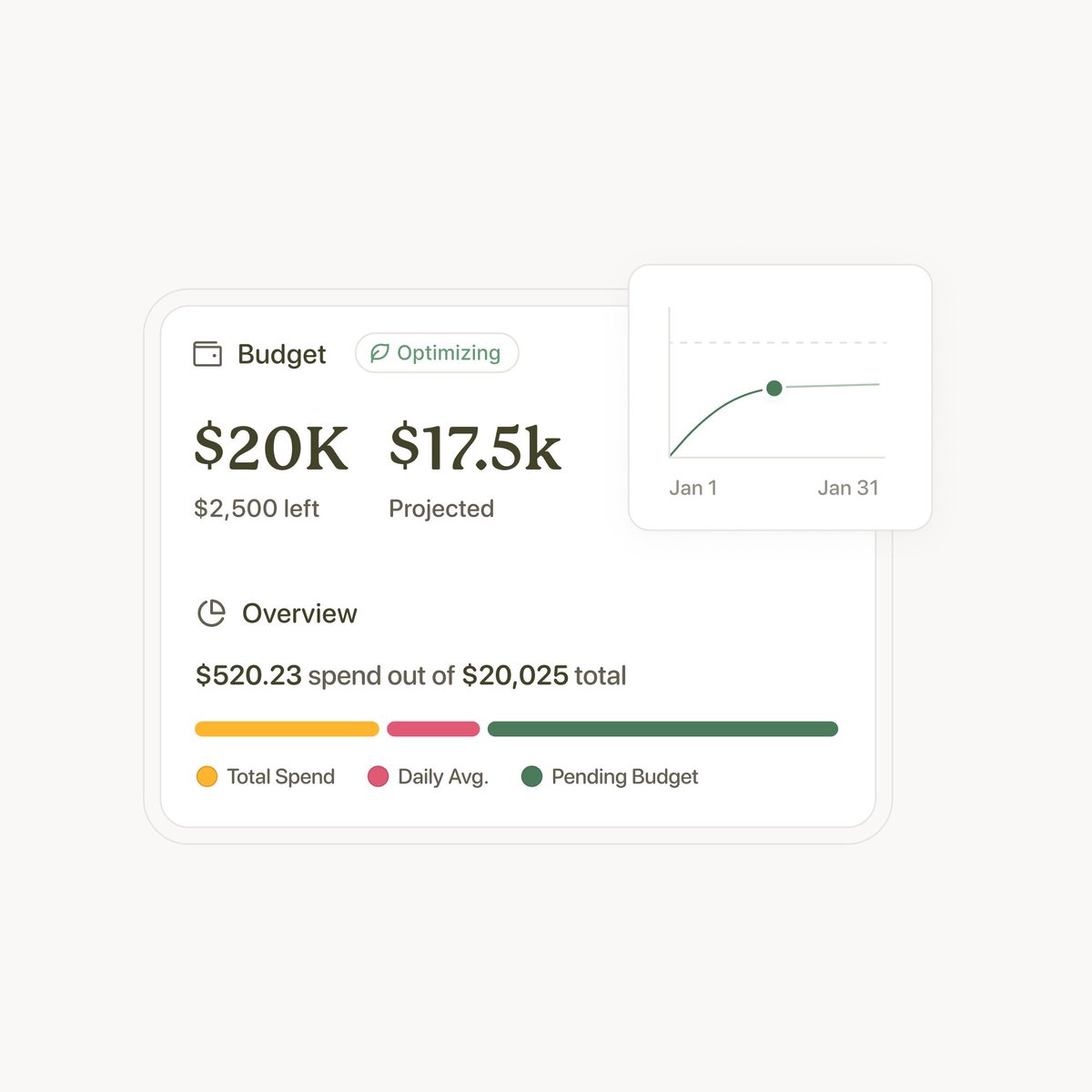Click the yellow Total Spend progress bar segment

(287, 729)
